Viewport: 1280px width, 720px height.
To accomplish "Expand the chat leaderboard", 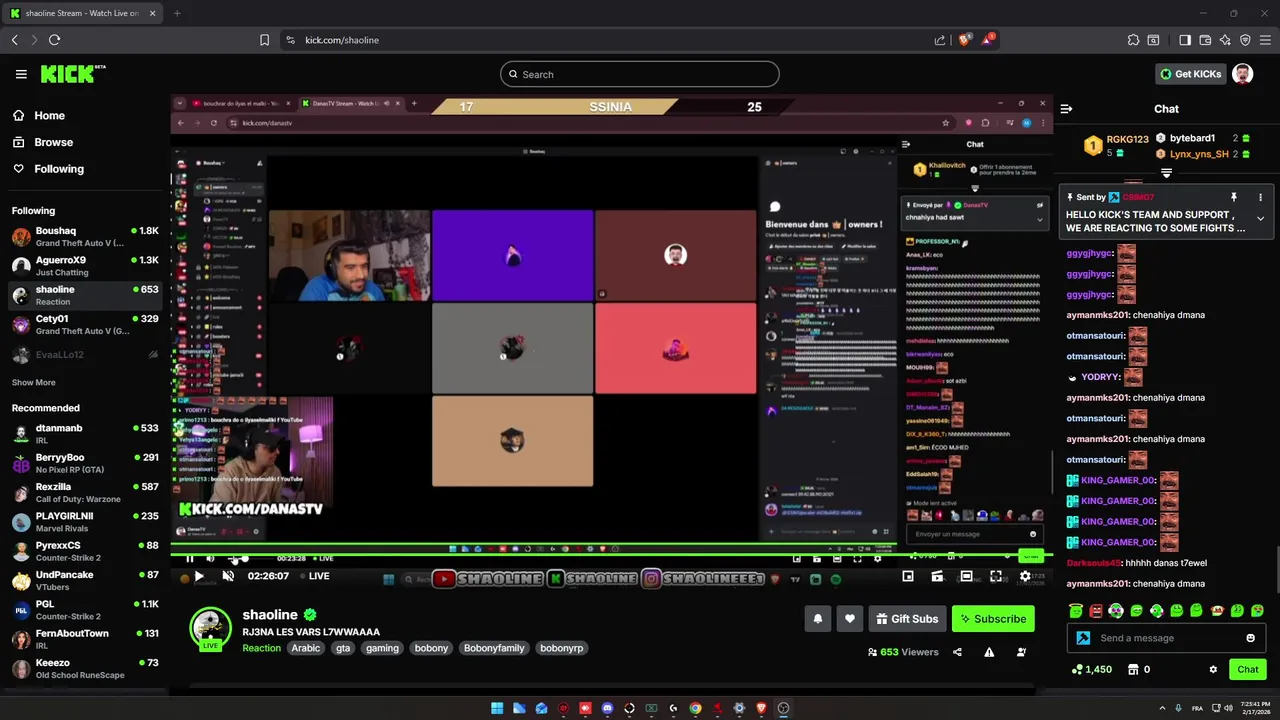I will [1166, 173].
